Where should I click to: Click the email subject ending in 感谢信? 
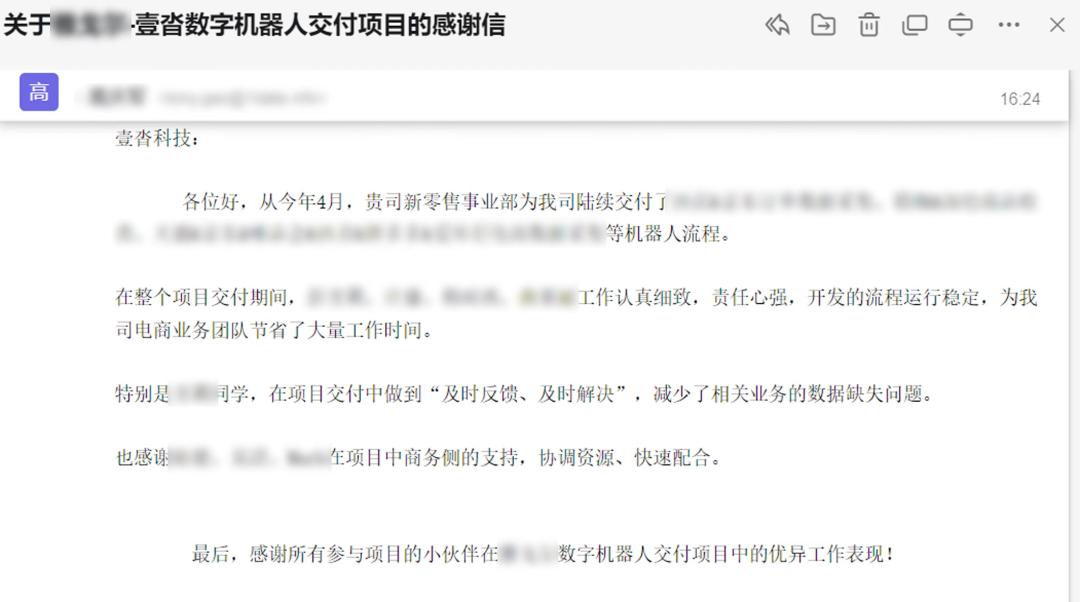coord(254,25)
